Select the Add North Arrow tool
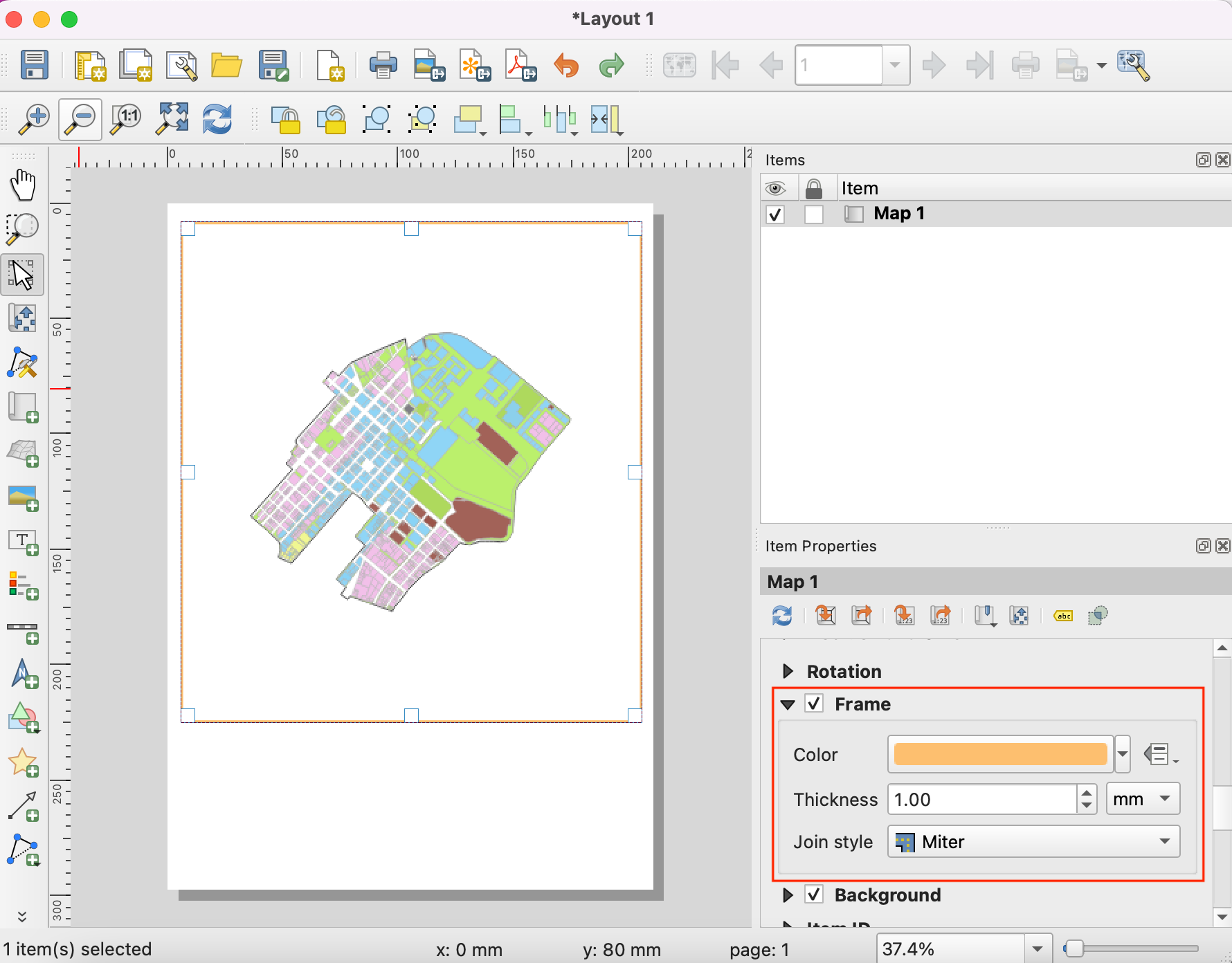Screen dimensions: 1232x963 (23, 673)
